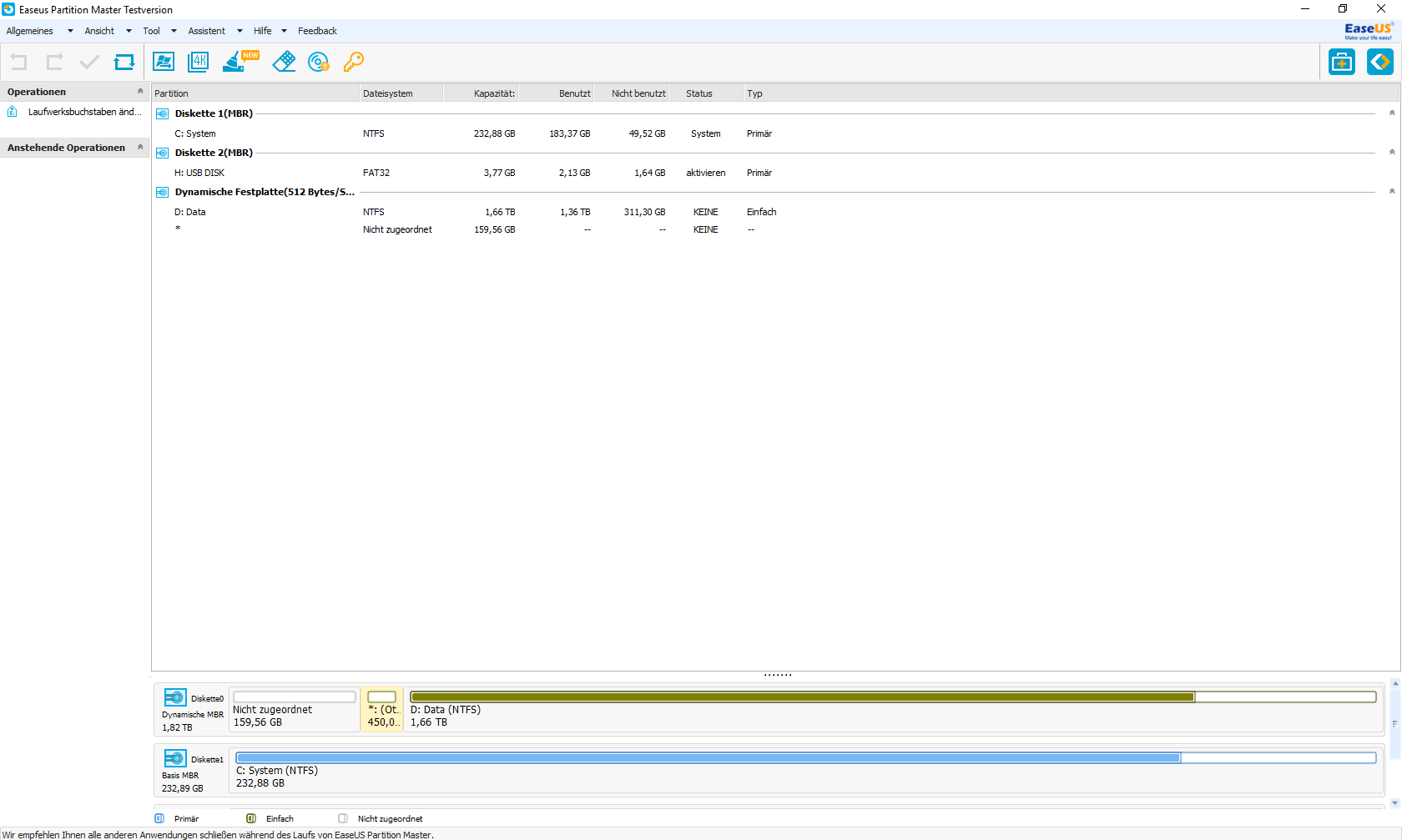
Task: Click the 311,30 GB unused cell
Action: click(x=644, y=212)
